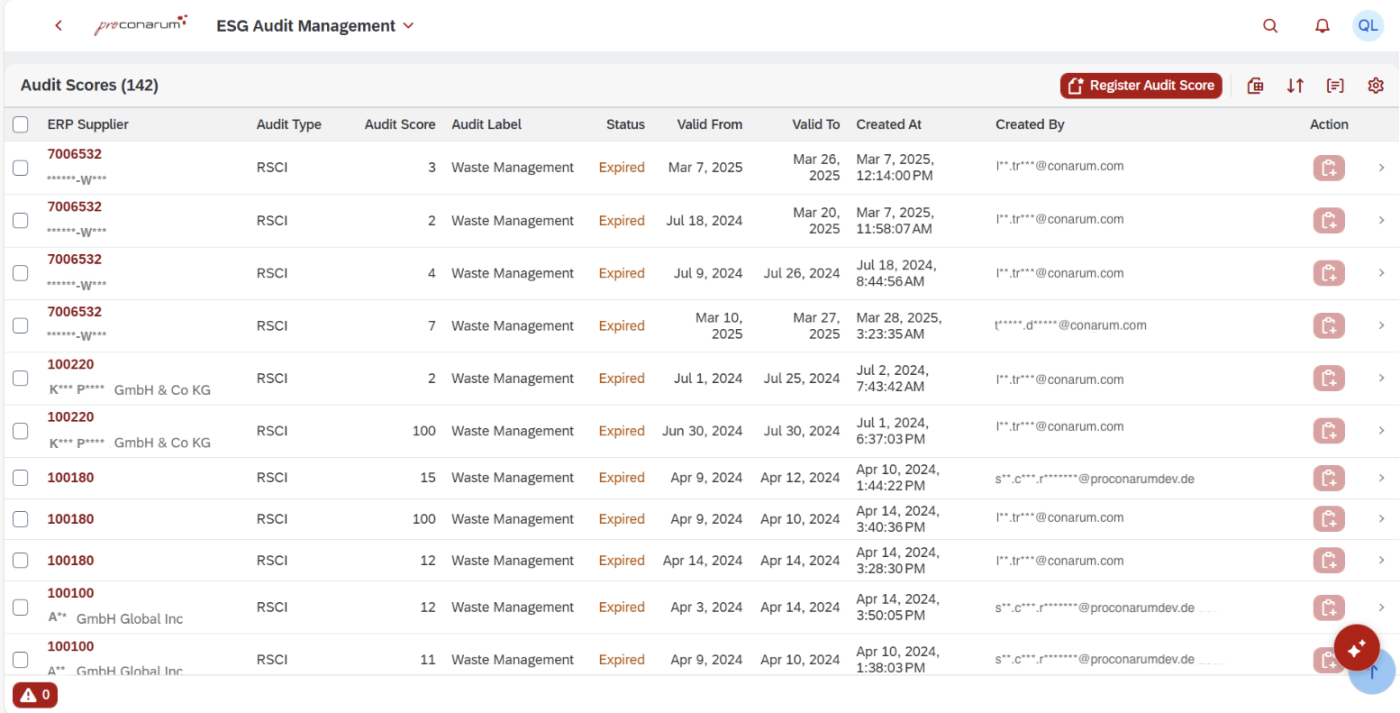Toggle the select-all checkbox in table header
This screenshot has width=1400, height=713.
(x=20, y=125)
